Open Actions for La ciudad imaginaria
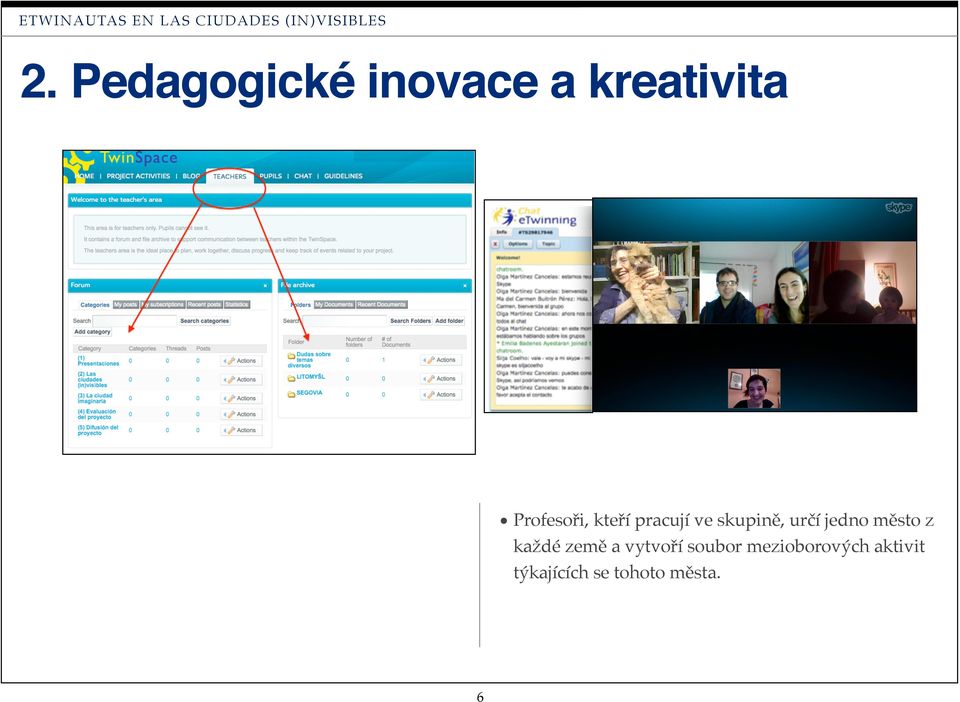The image size is (960, 702). point(241,398)
